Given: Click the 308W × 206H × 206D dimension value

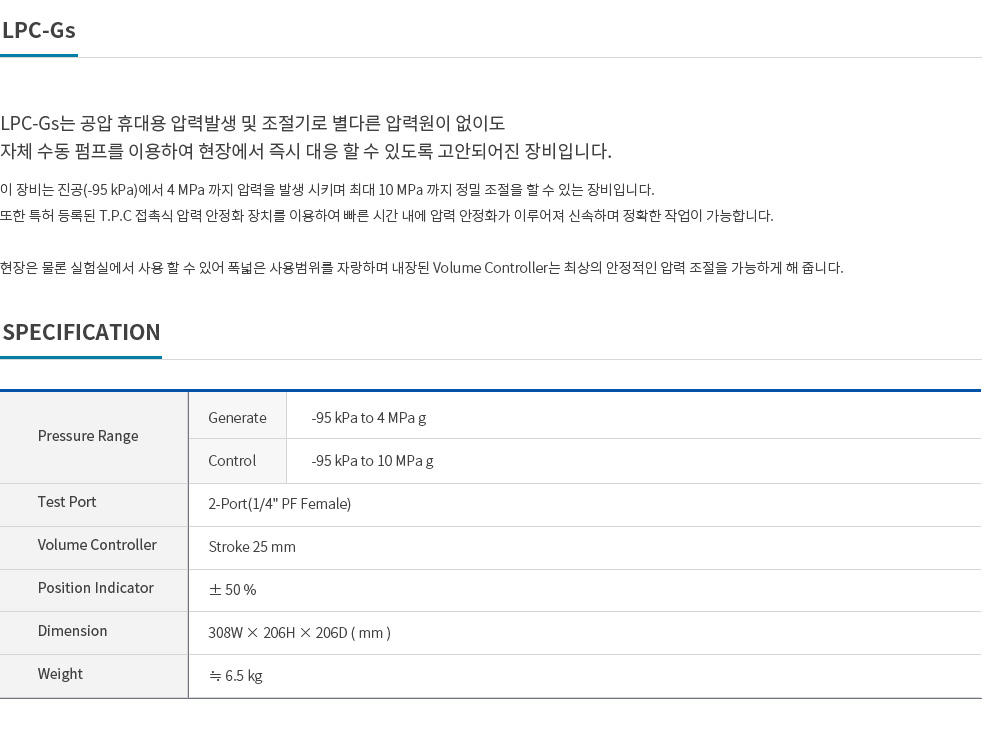Looking at the screenshot, I should pos(299,633).
